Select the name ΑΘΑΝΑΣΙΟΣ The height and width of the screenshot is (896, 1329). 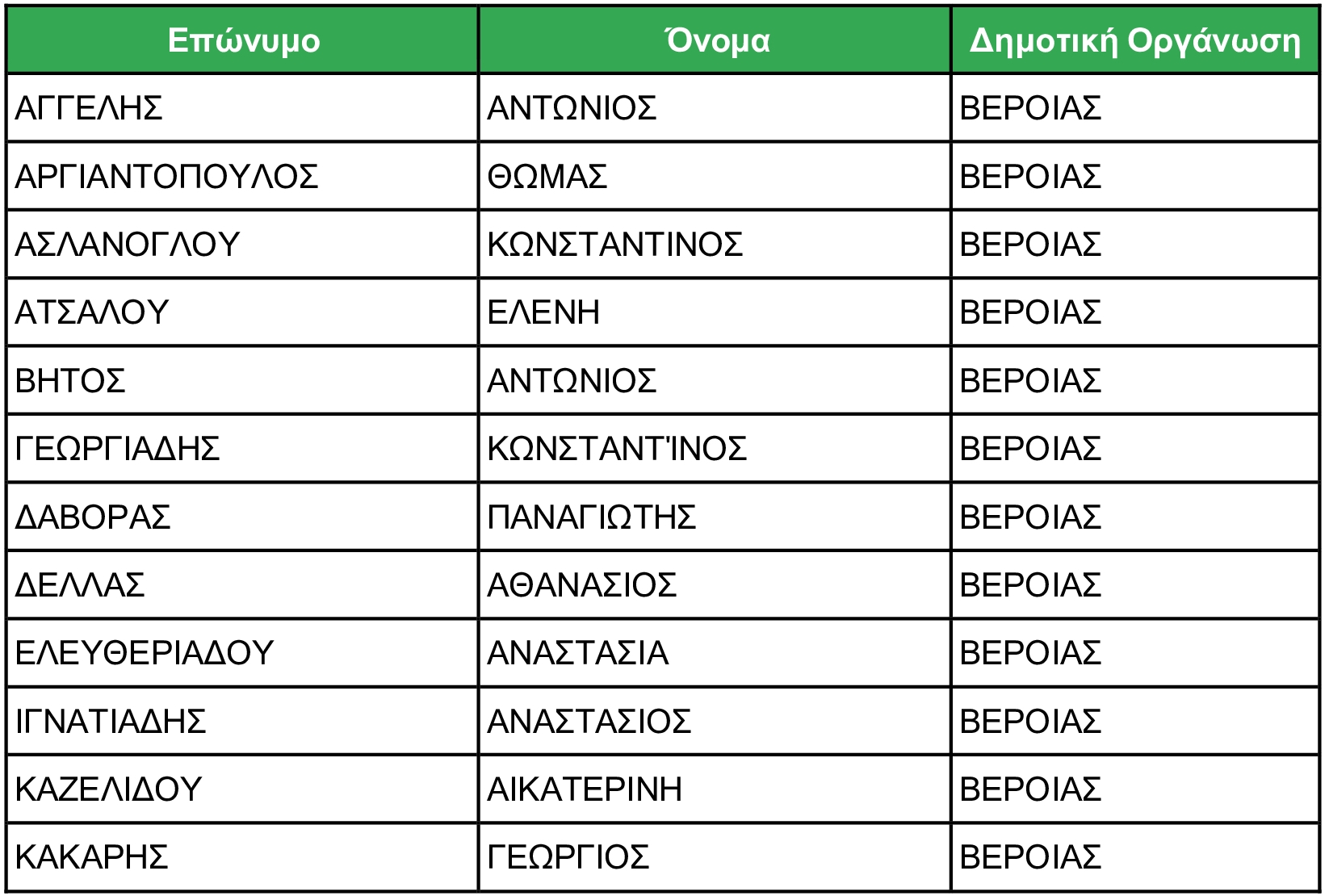(x=581, y=585)
